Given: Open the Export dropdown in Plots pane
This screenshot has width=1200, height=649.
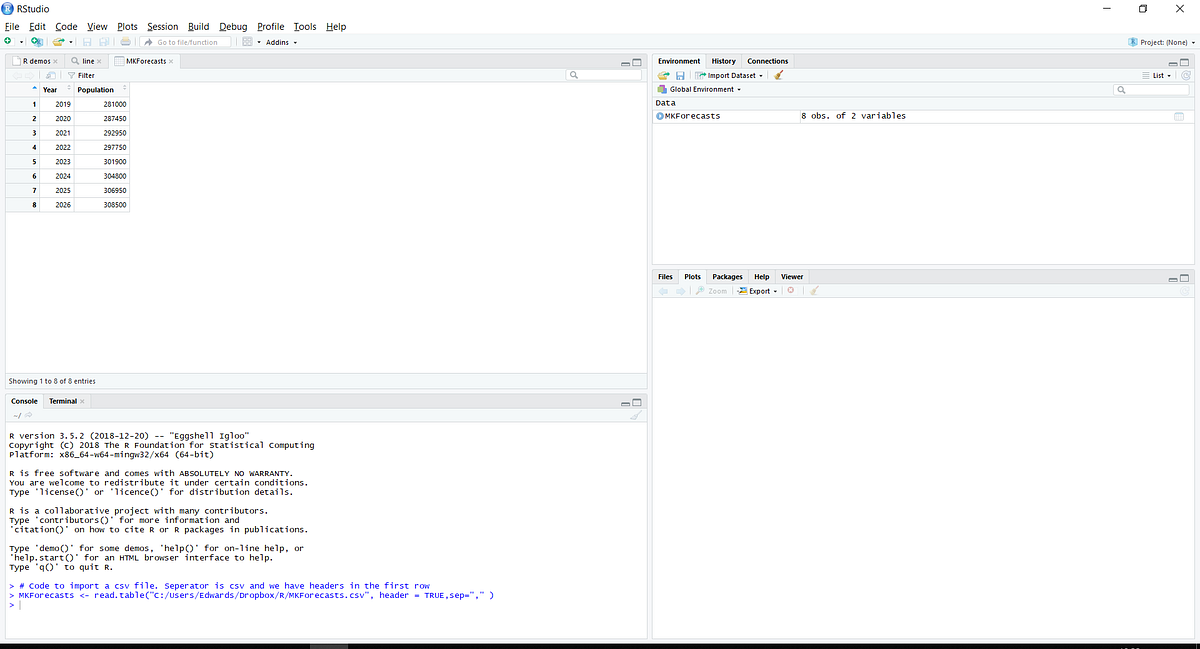Looking at the screenshot, I should pyautogui.click(x=757, y=290).
